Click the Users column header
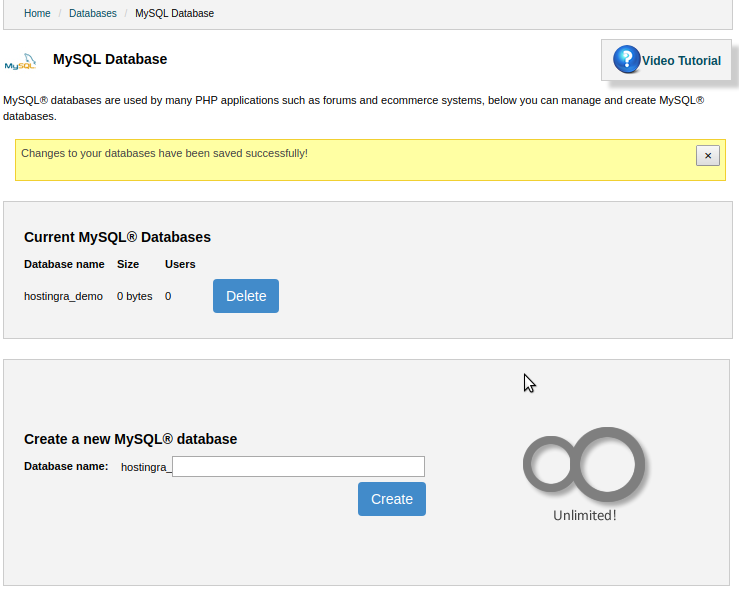 coord(180,264)
